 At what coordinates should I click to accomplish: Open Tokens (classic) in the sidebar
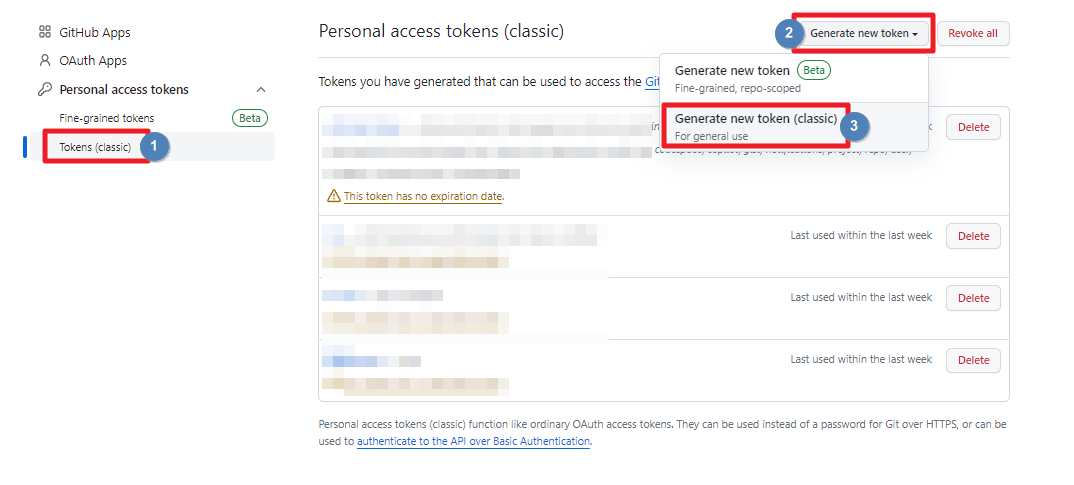[x=95, y=147]
